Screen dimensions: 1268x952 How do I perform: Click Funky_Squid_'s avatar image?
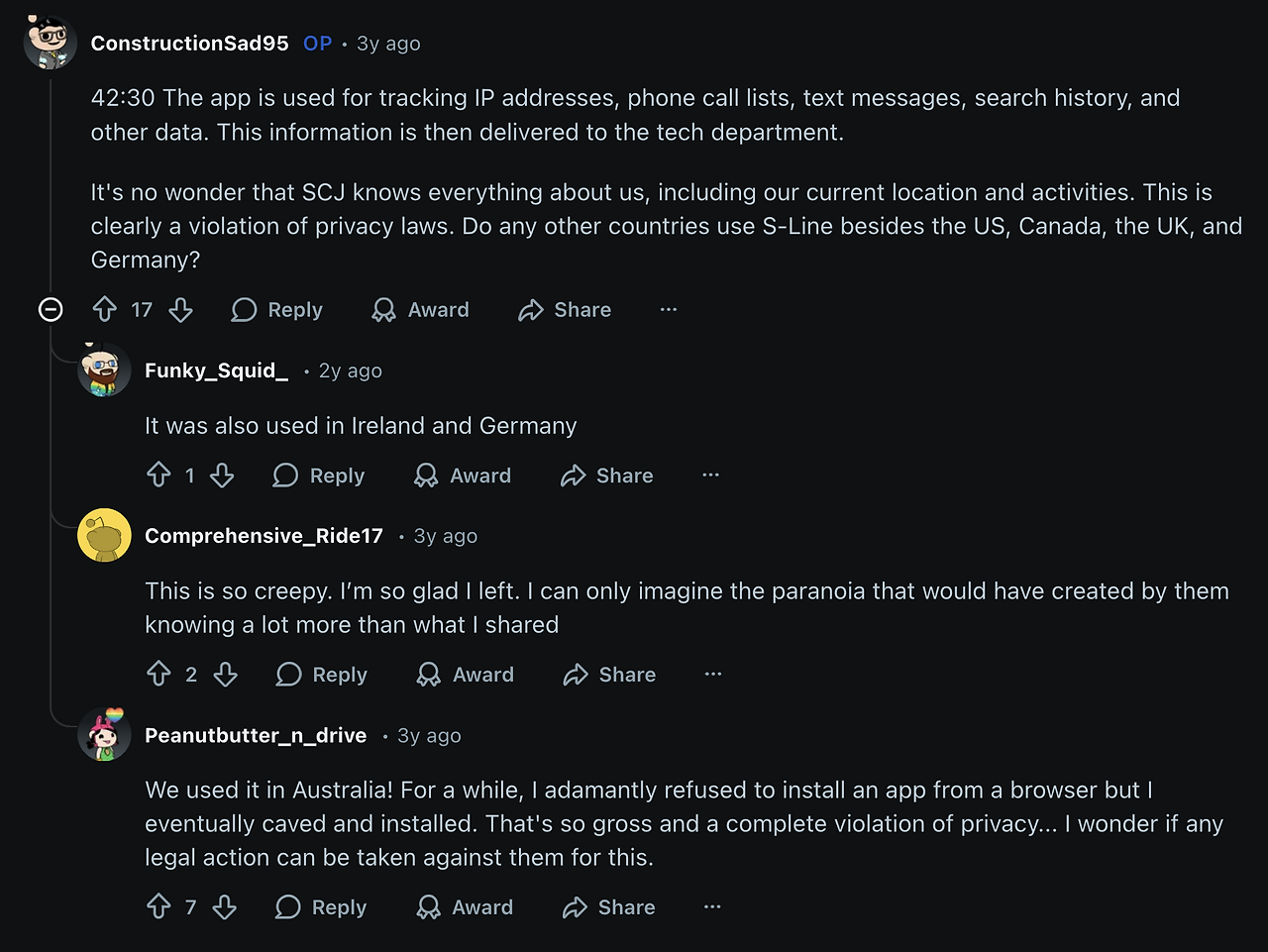click(x=104, y=370)
